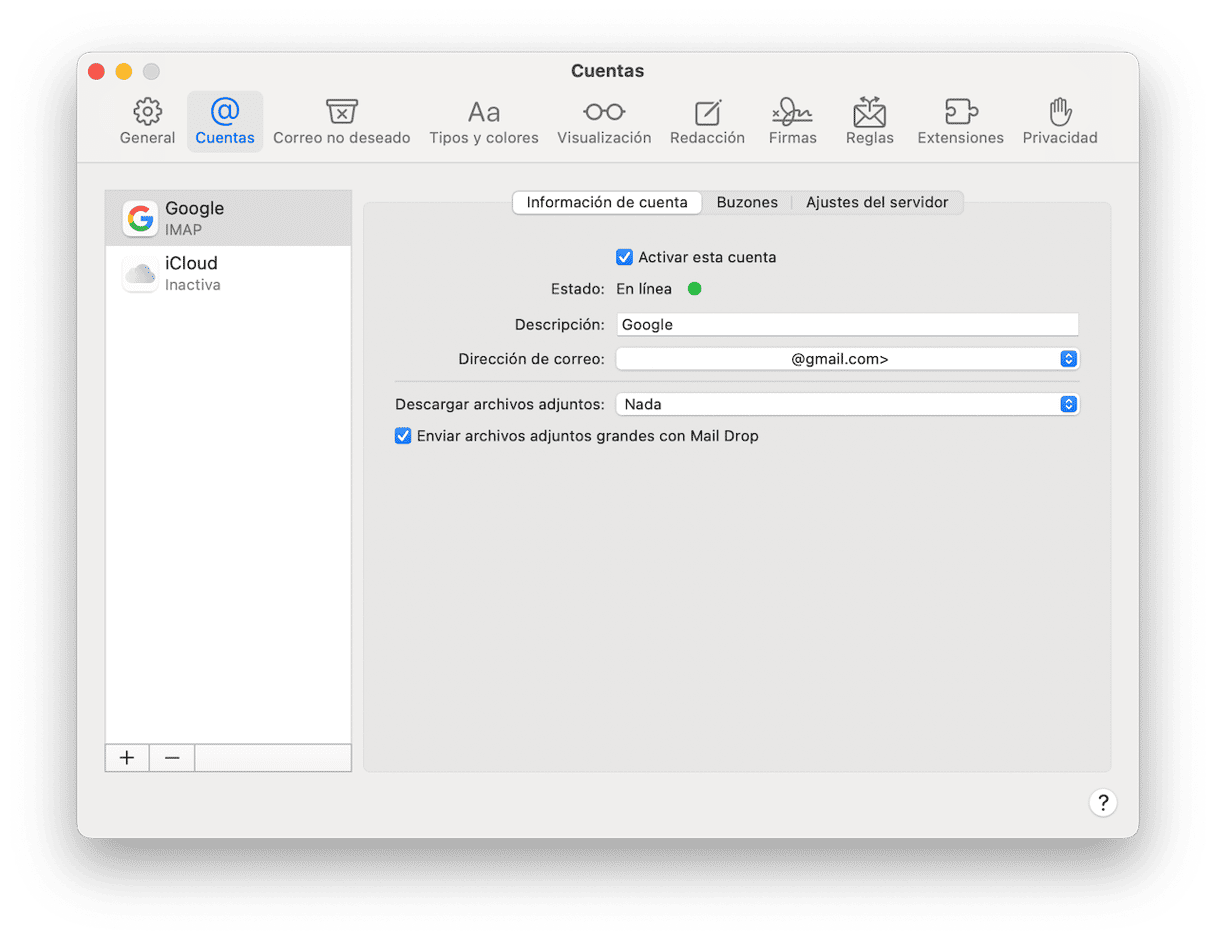This screenshot has width=1216, height=940.
Task: Switch to the Visualización pane
Action: (x=604, y=122)
